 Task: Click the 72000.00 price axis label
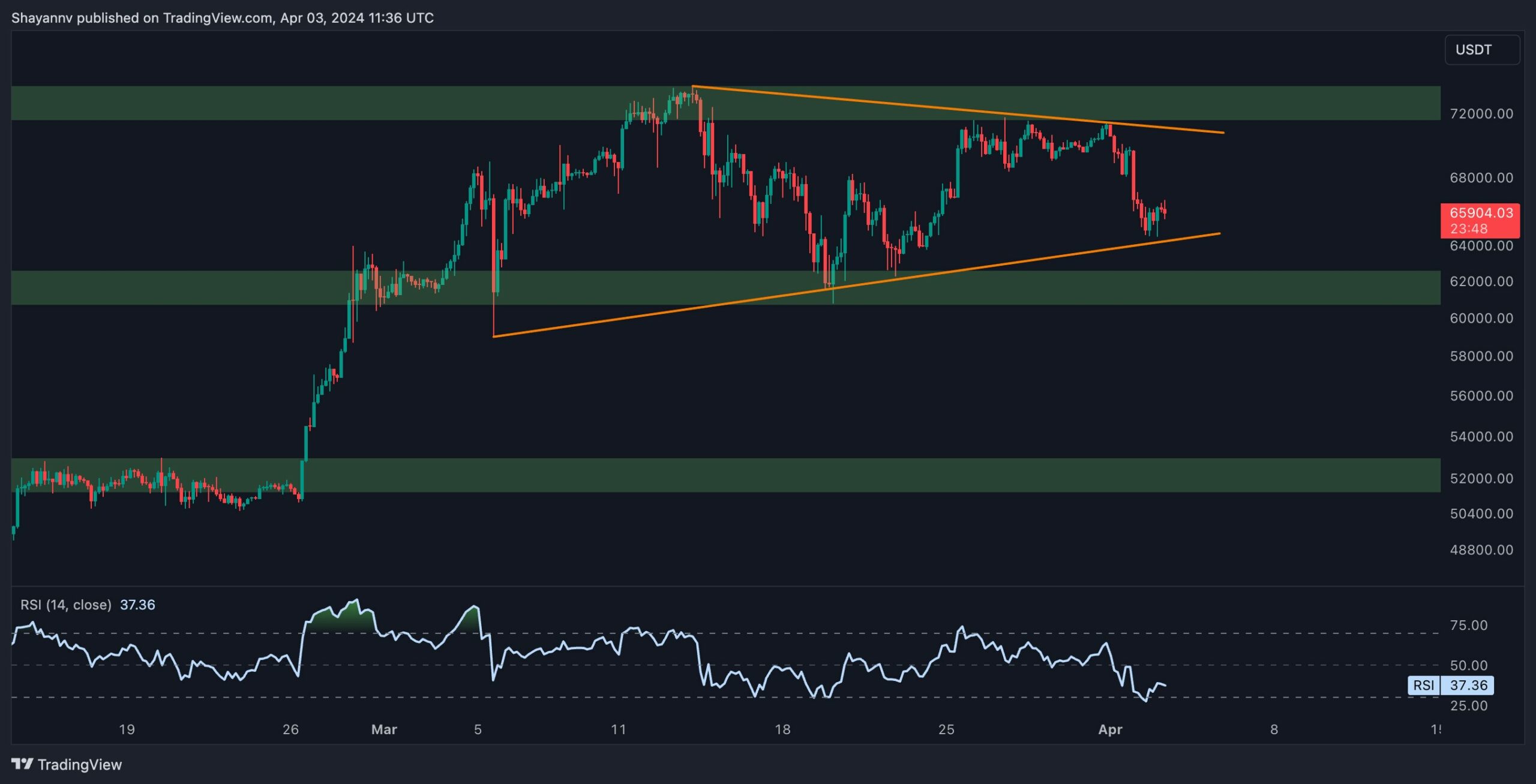[1481, 113]
